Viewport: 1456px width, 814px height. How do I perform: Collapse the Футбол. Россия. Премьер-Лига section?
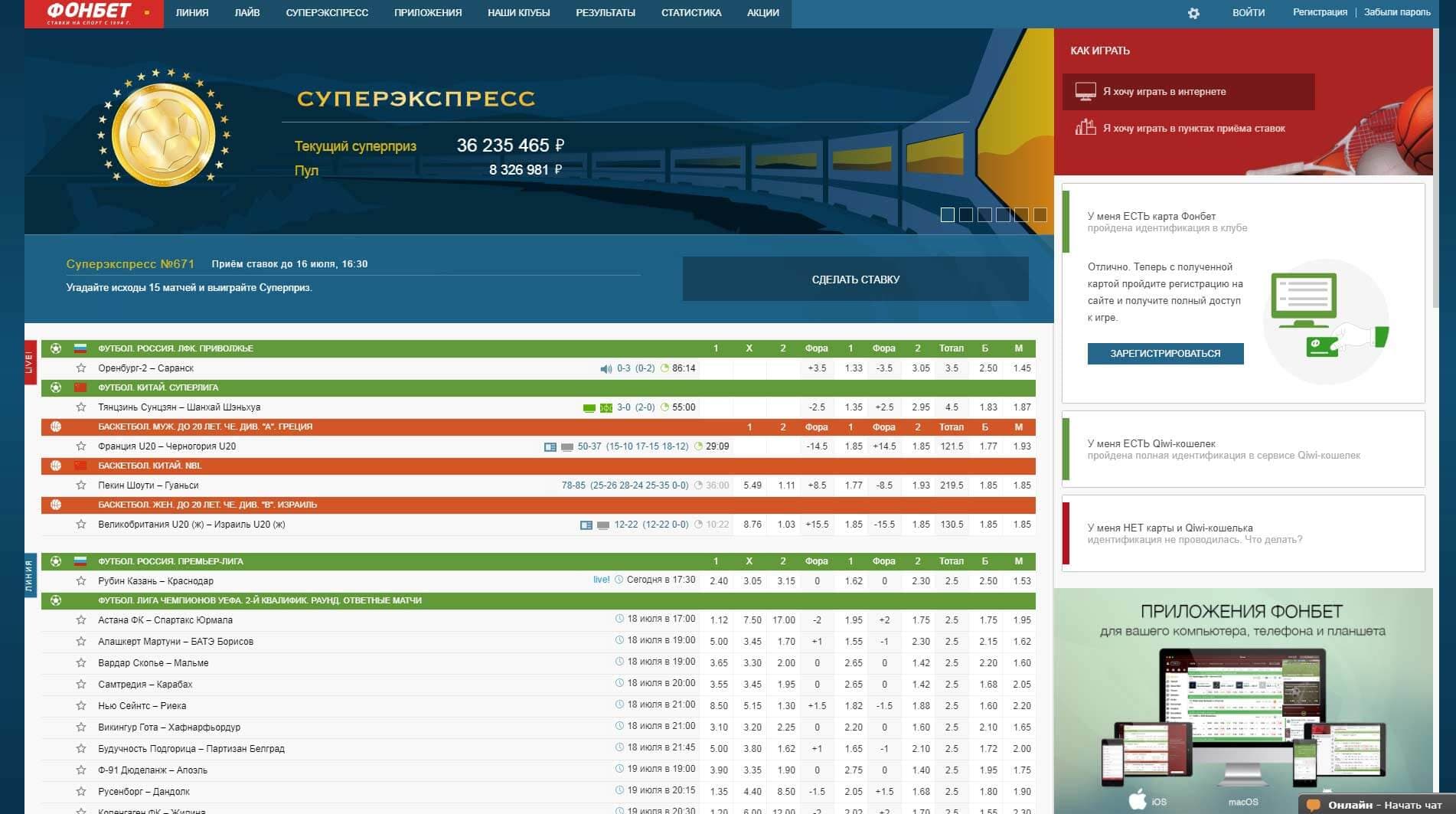(x=538, y=561)
